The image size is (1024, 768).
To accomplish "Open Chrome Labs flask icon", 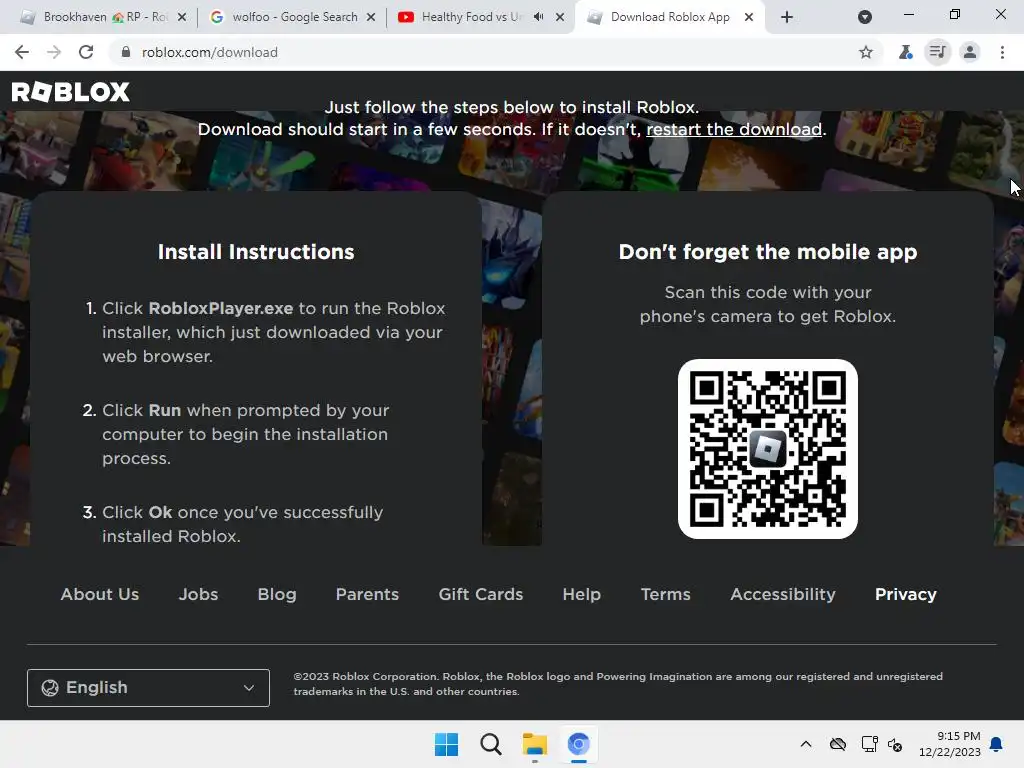I will [x=905, y=52].
